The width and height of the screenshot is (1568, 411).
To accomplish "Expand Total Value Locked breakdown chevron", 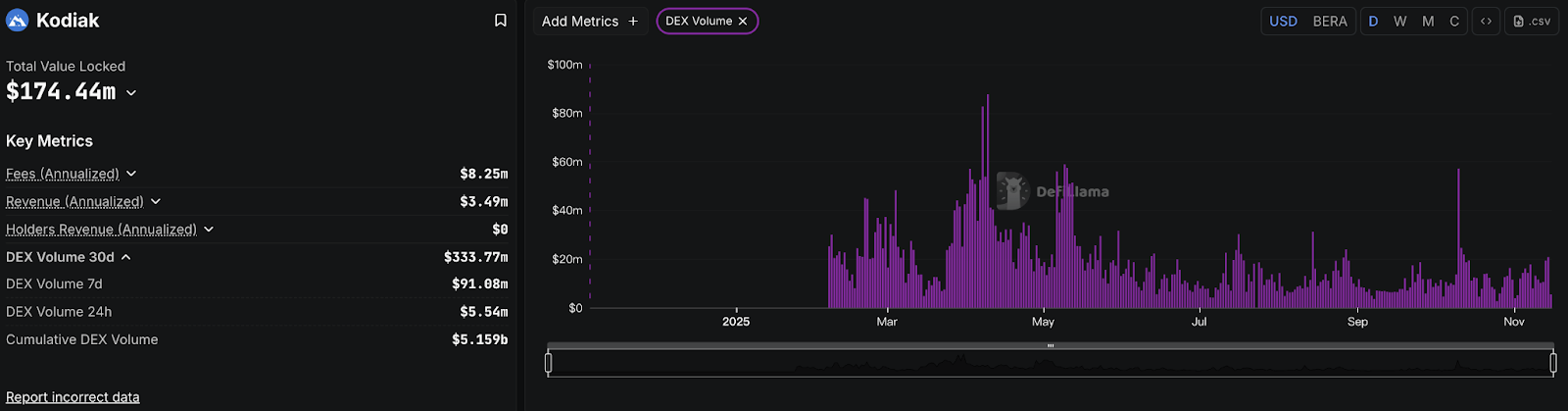I will [131, 93].
